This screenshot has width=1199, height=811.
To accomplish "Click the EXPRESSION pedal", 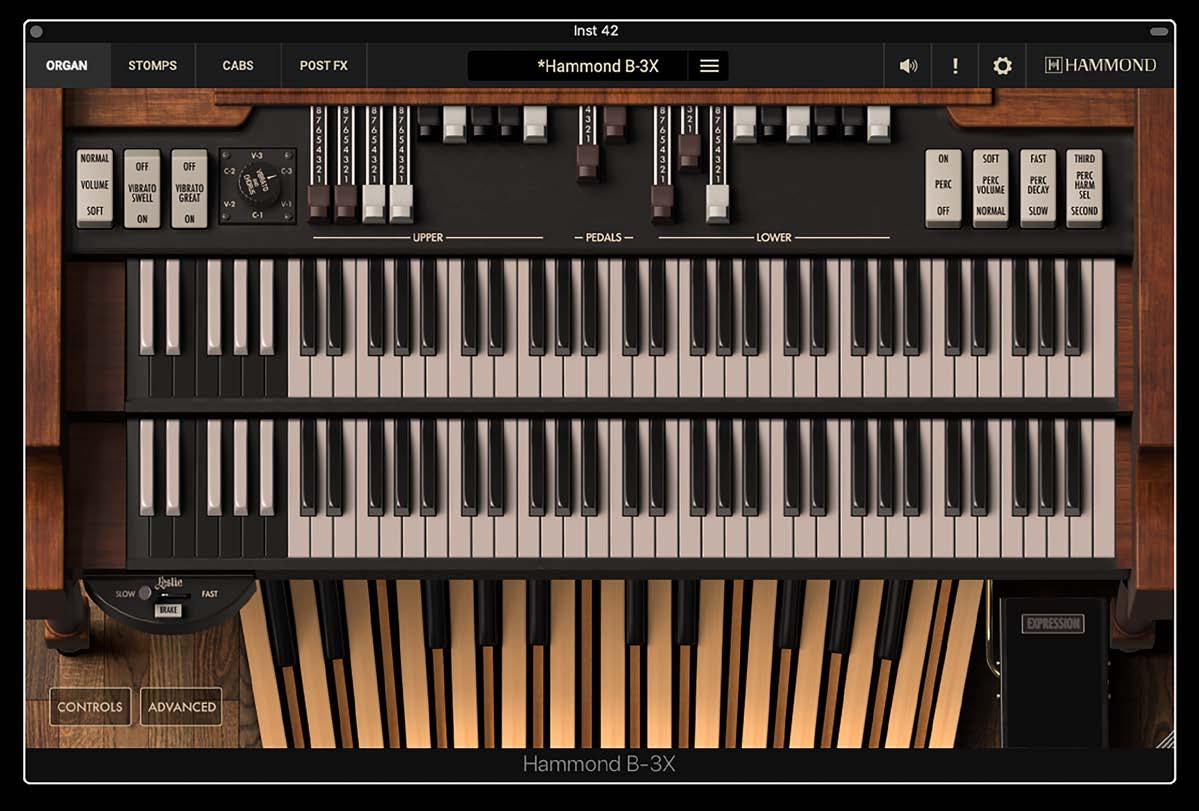I will pyautogui.click(x=1053, y=671).
